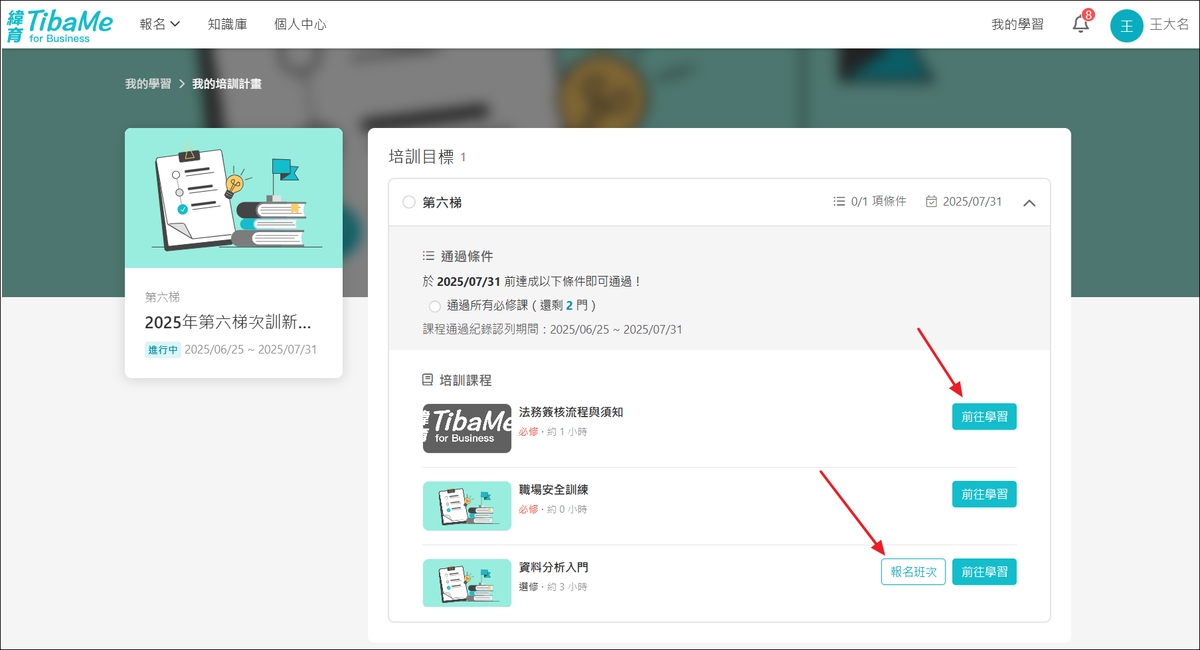Navigate to 我的學習 in the breadcrumb
1200x650 pixels.
pos(148,84)
